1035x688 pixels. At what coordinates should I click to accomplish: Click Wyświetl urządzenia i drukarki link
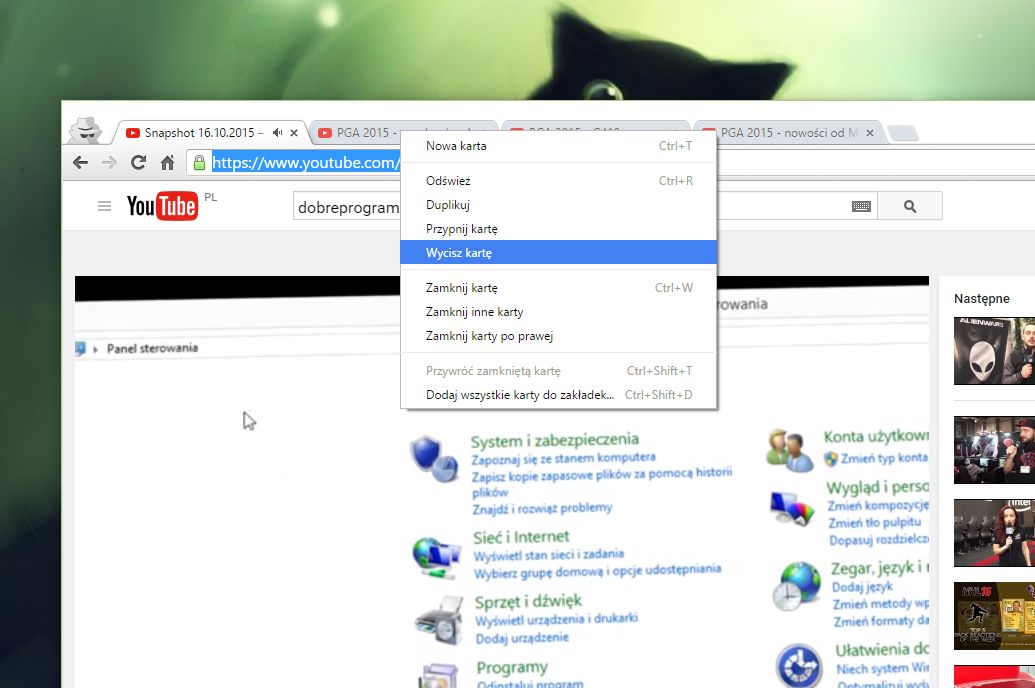click(556, 619)
